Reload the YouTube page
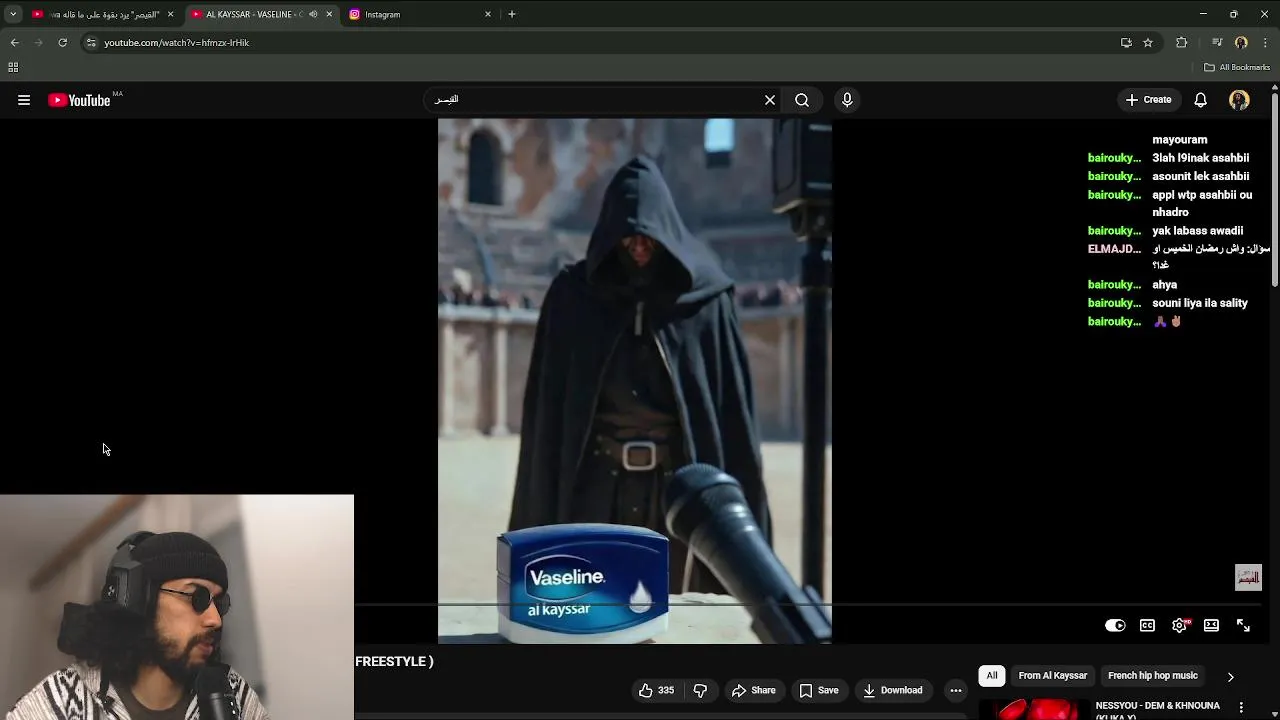 point(62,42)
